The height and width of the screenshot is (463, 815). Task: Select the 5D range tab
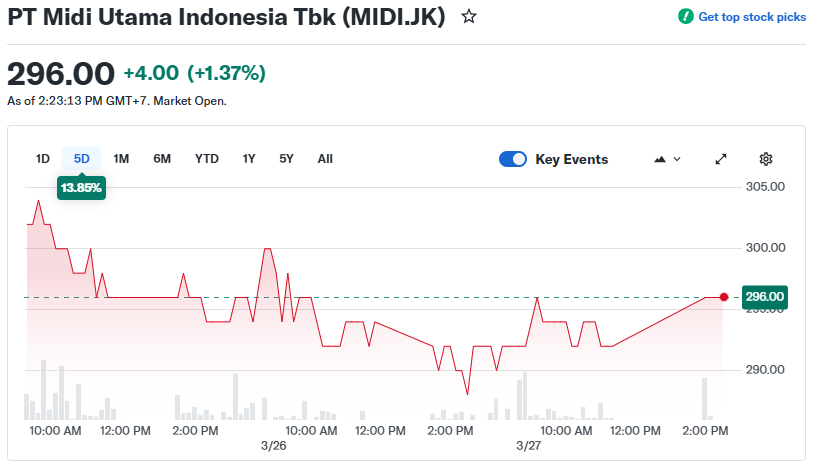[x=82, y=159]
